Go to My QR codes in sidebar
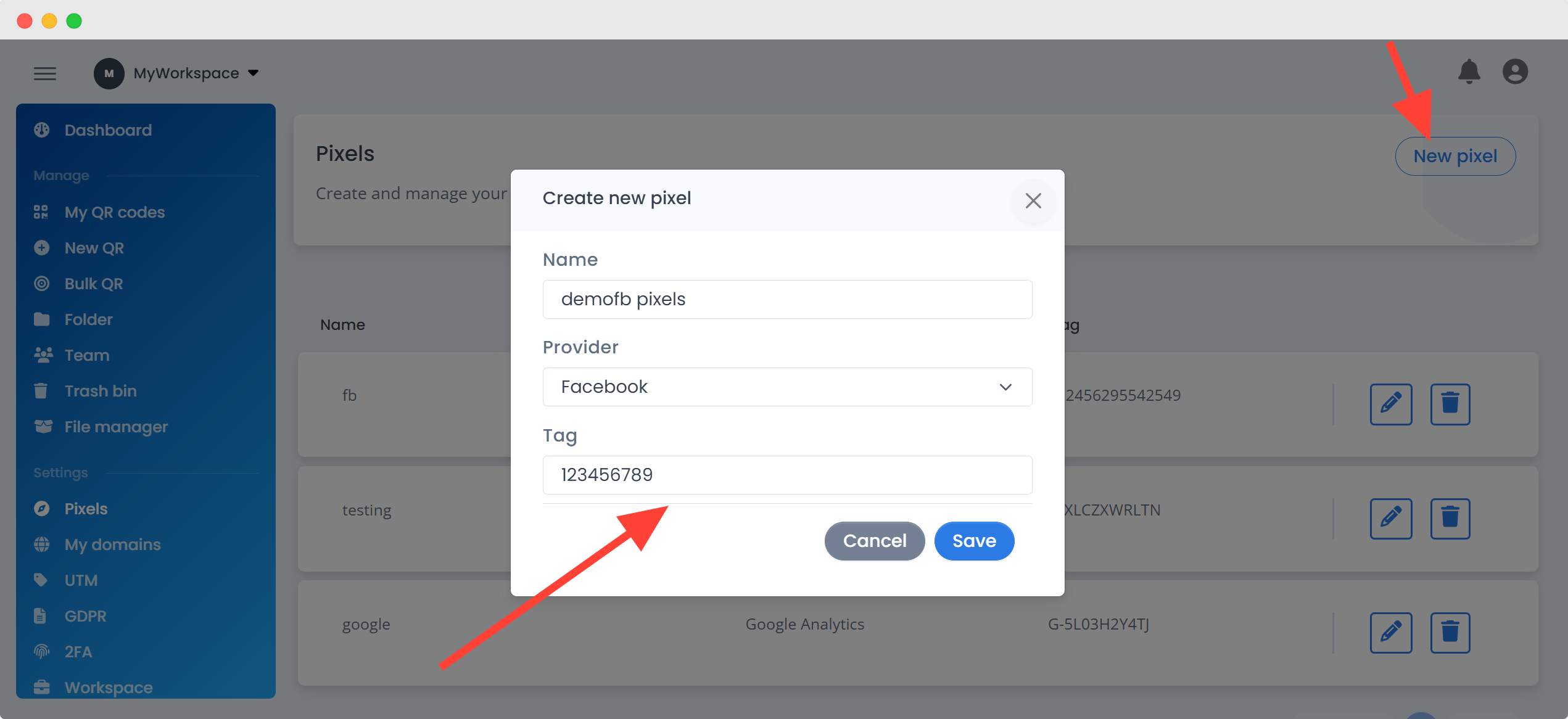1568x719 pixels. [115, 212]
